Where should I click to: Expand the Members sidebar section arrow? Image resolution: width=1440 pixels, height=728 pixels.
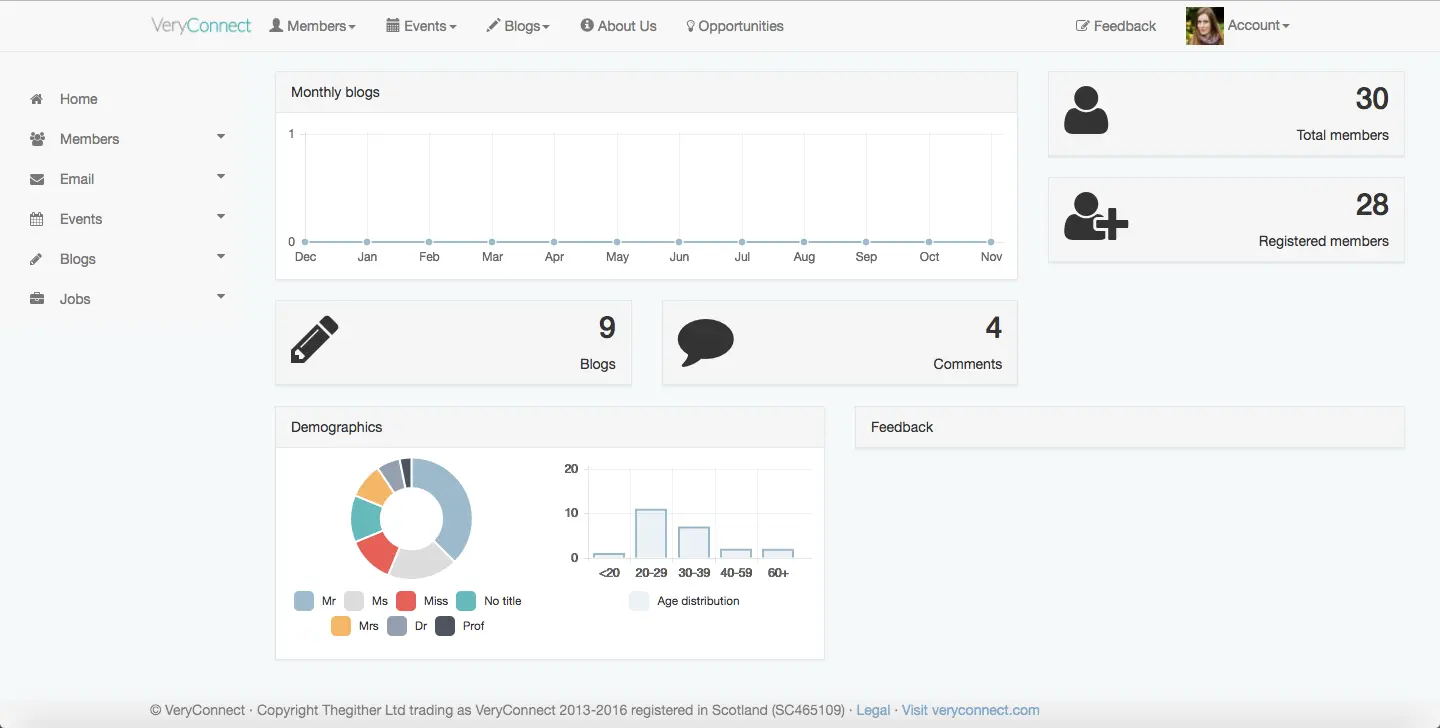221,137
